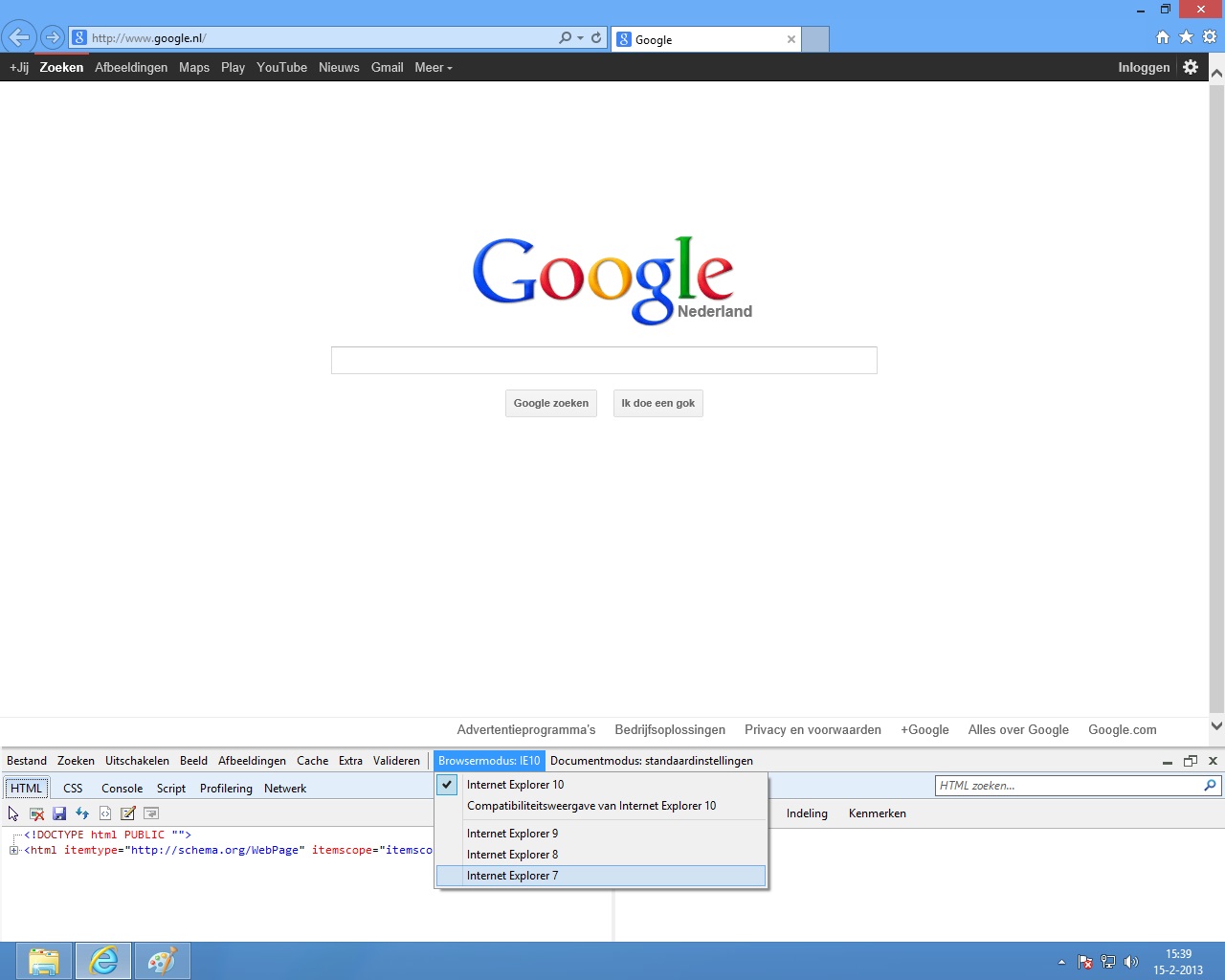The image size is (1225, 980).
Task: Open the Browsermodus: IE10 dropdown
Action: point(489,761)
